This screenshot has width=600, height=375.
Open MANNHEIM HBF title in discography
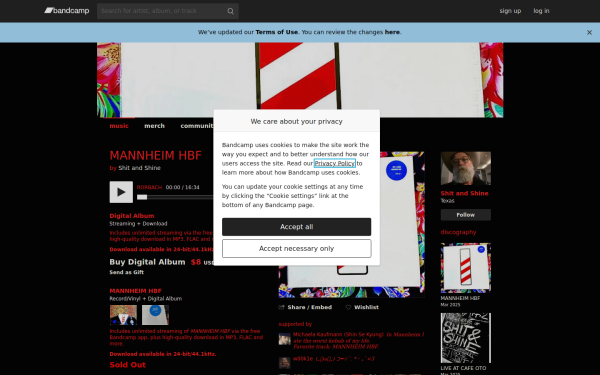(460, 298)
